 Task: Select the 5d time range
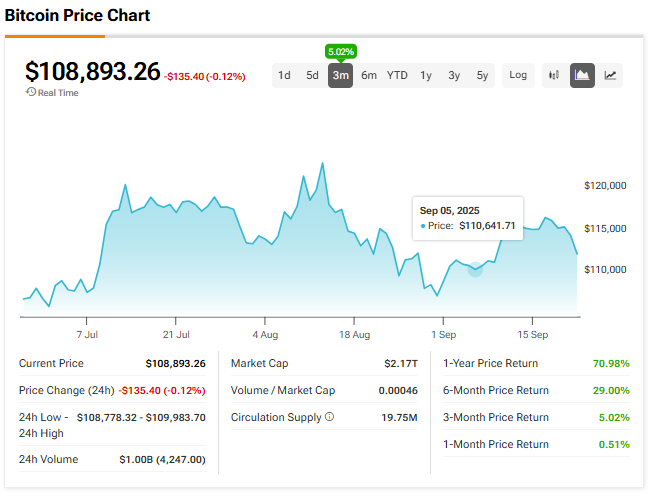[312, 75]
